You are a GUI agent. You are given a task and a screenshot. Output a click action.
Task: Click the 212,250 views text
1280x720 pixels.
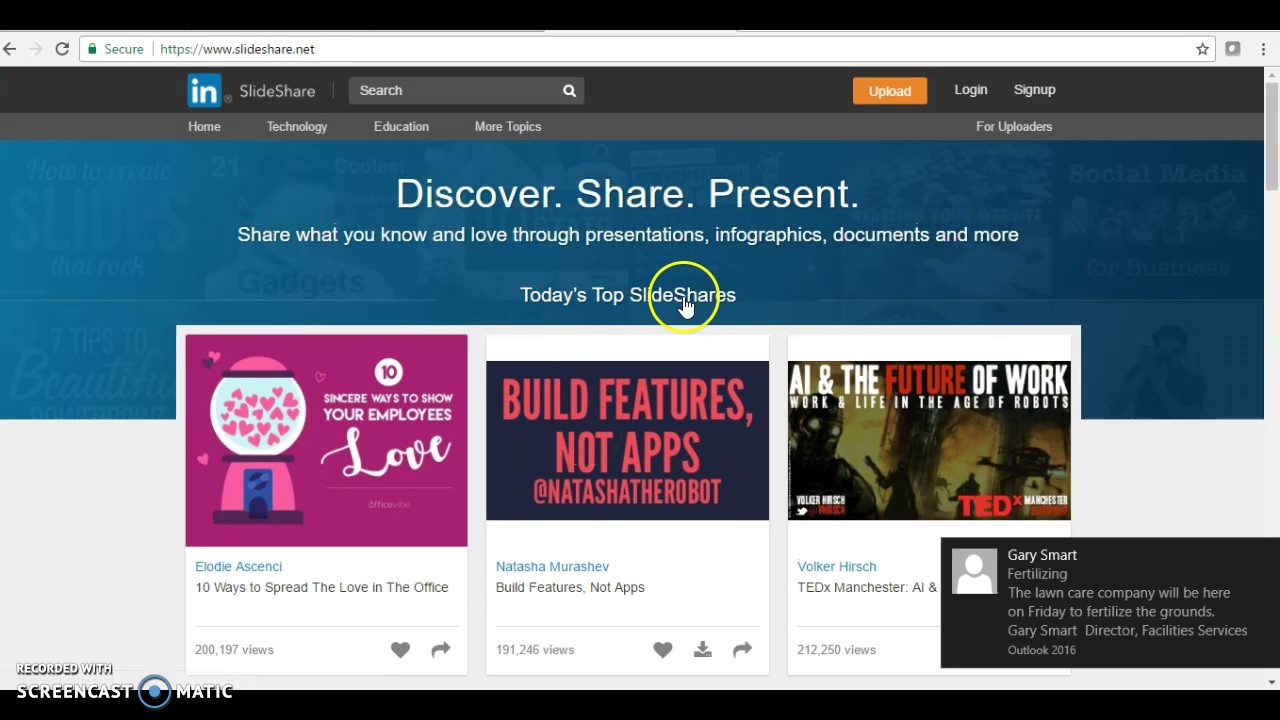point(837,650)
